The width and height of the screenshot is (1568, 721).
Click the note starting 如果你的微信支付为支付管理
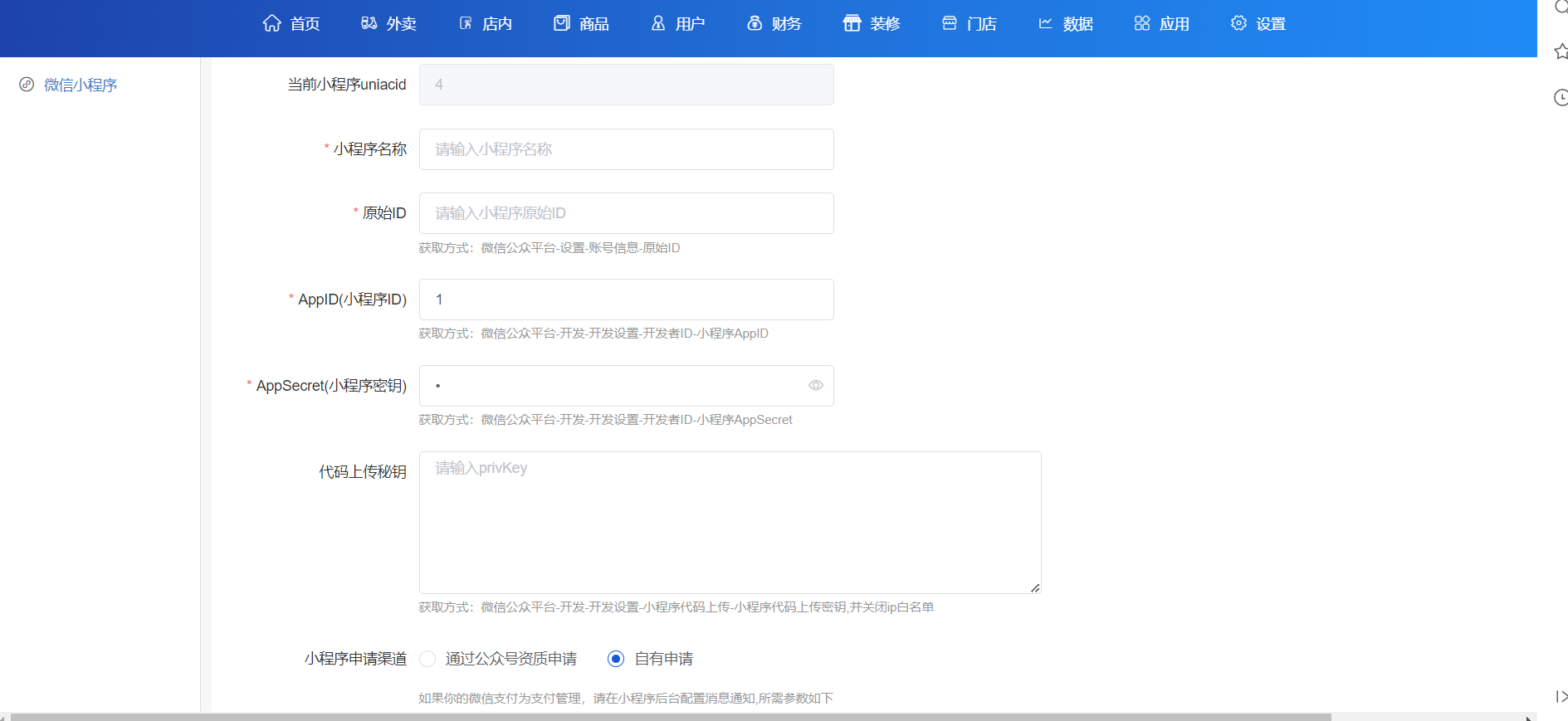pyautogui.click(x=626, y=699)
